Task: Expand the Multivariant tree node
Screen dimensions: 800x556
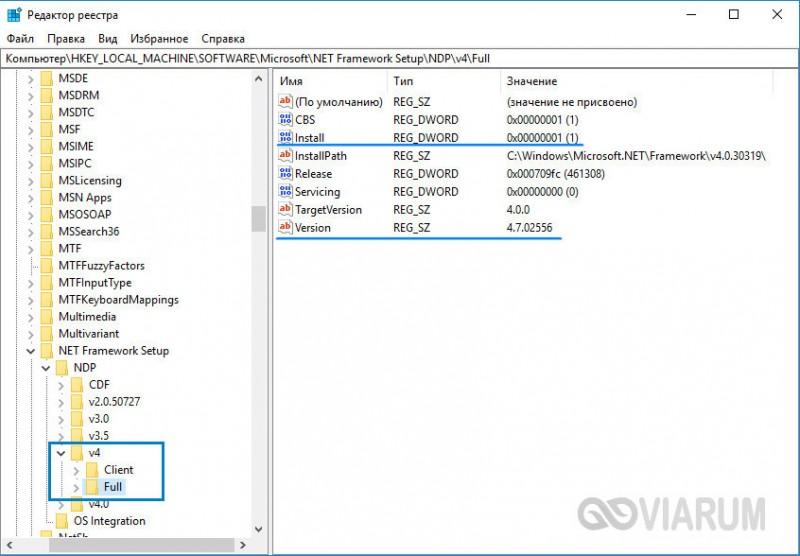Action: (30, 334)
